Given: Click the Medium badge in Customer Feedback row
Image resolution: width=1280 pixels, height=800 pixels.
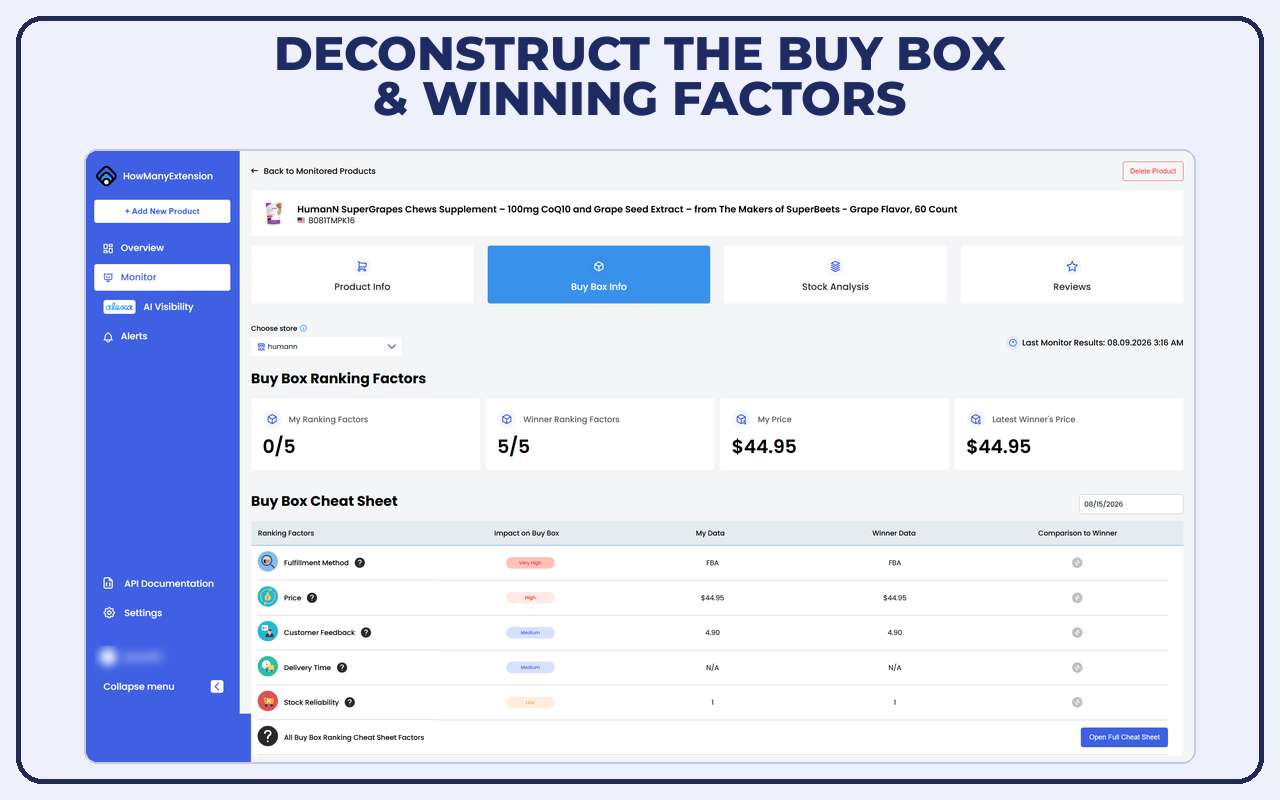Looking at the screenshot, I should point(530,633).
